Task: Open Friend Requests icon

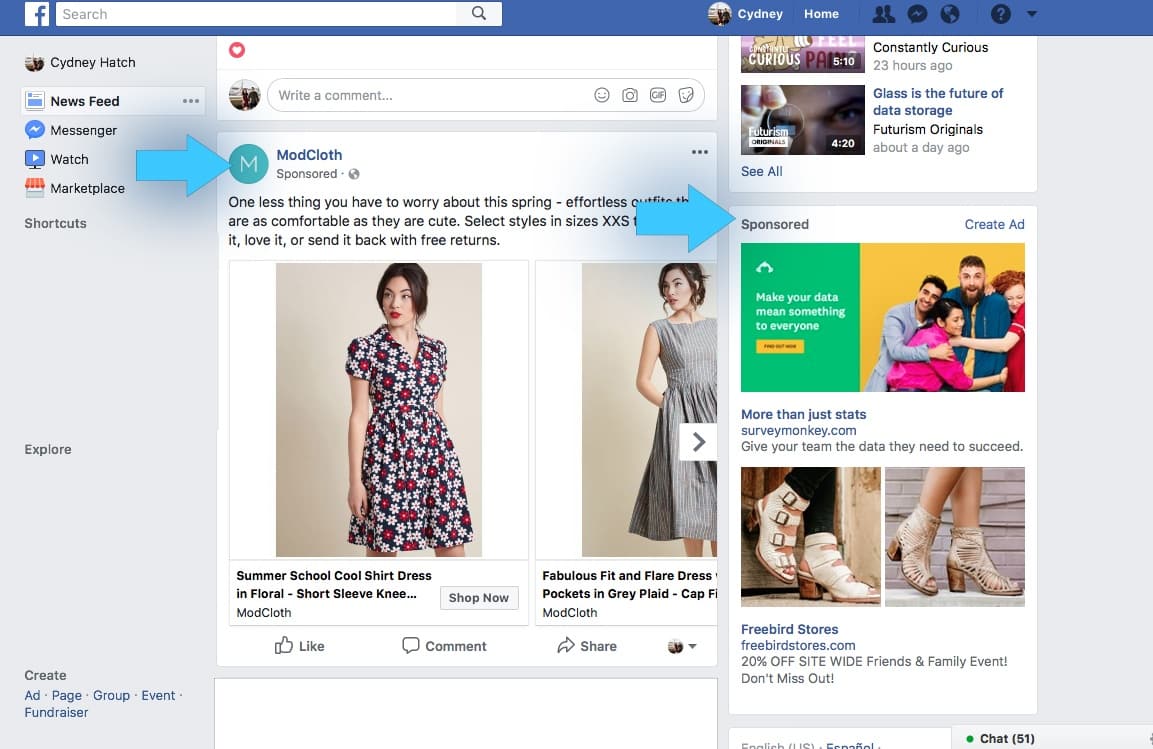Action: click(883, 14)
